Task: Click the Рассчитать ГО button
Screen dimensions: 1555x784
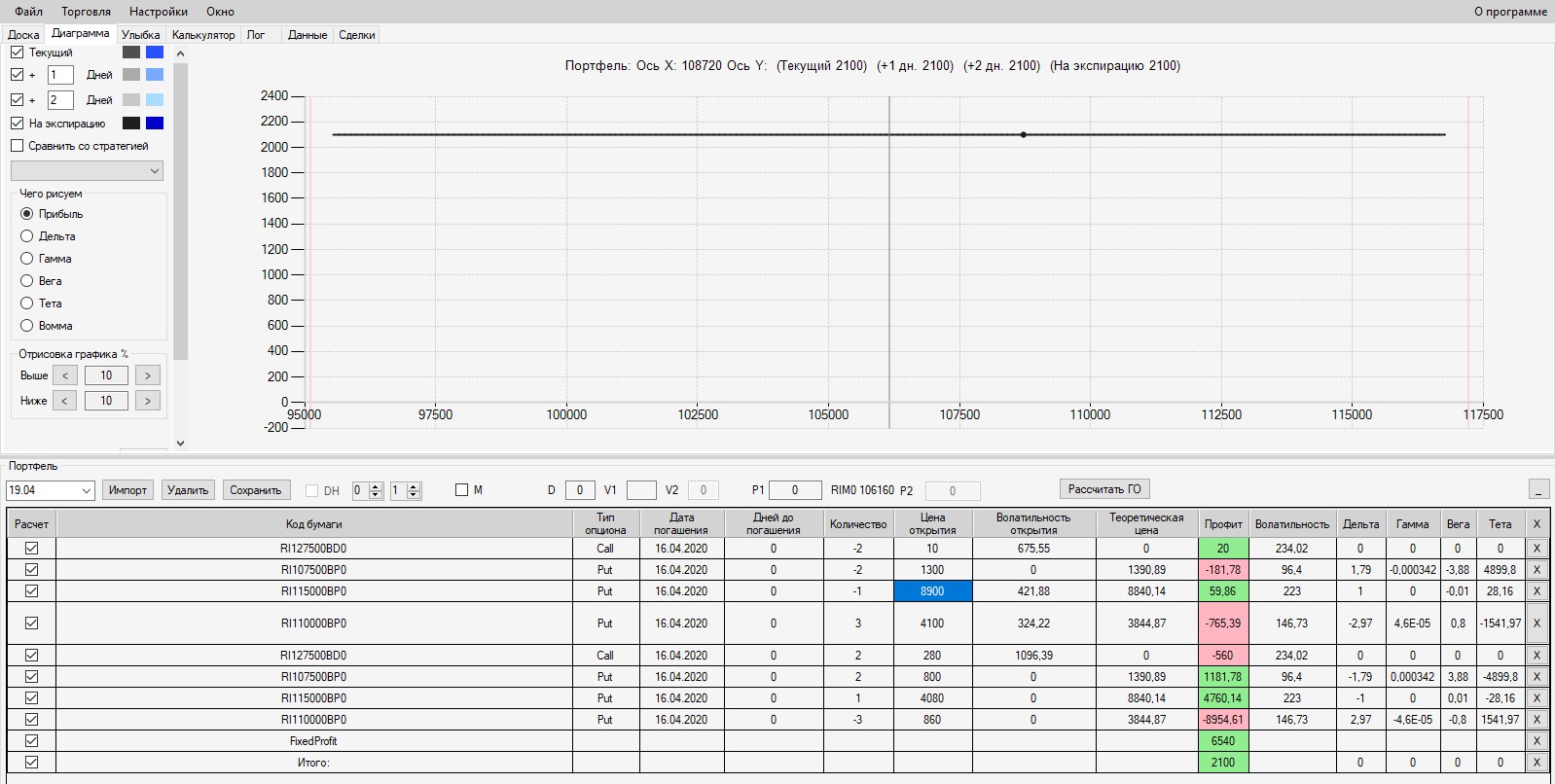Action: [x=1104, y=489]
